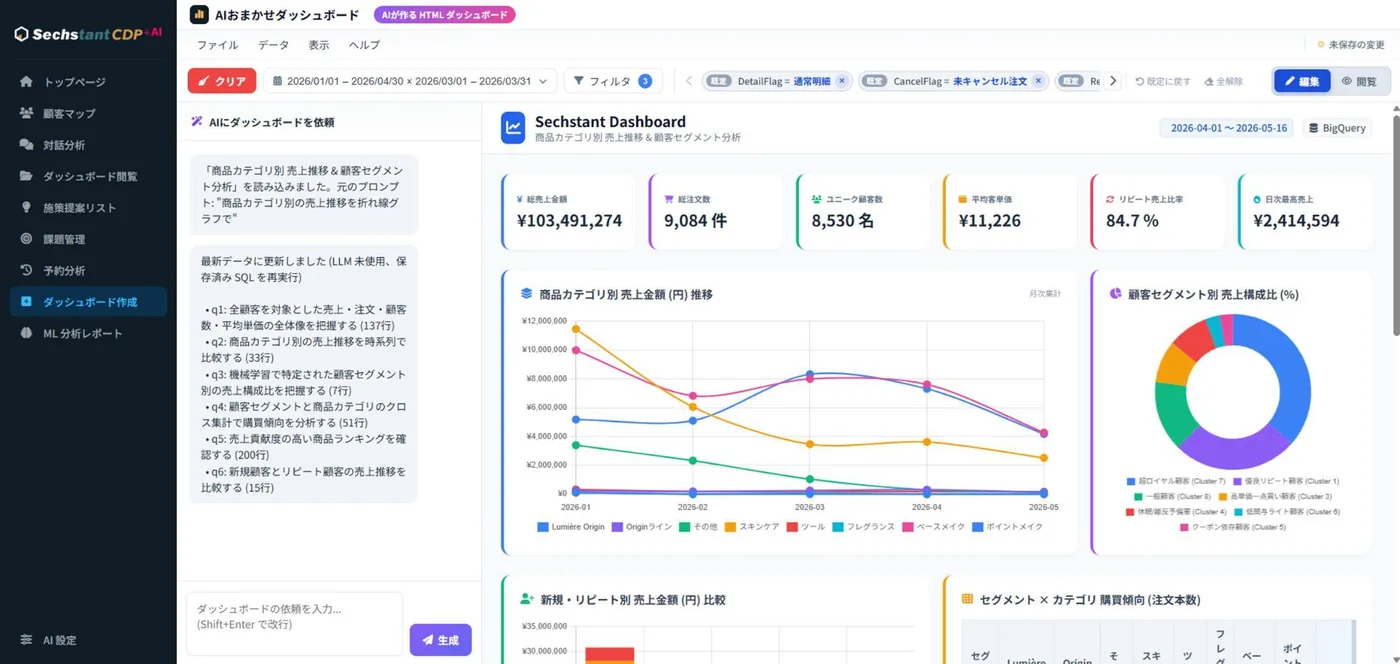The width and height of the screenshot is (1400, 664).
Task: Click the ¥103,491,274 total sales value
Action: tap(570, 221)
